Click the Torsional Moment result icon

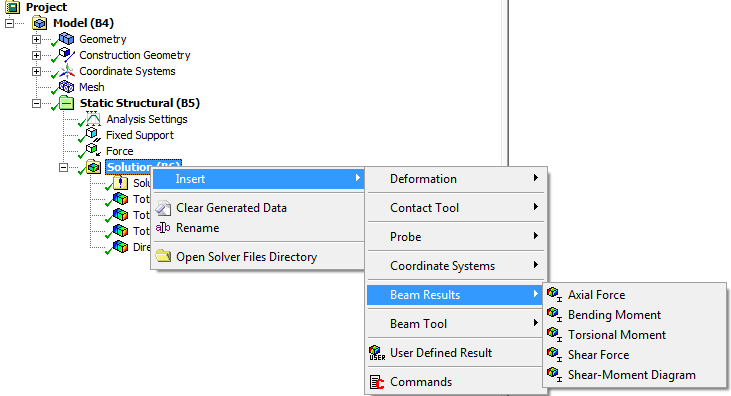[x=554, y=334]
